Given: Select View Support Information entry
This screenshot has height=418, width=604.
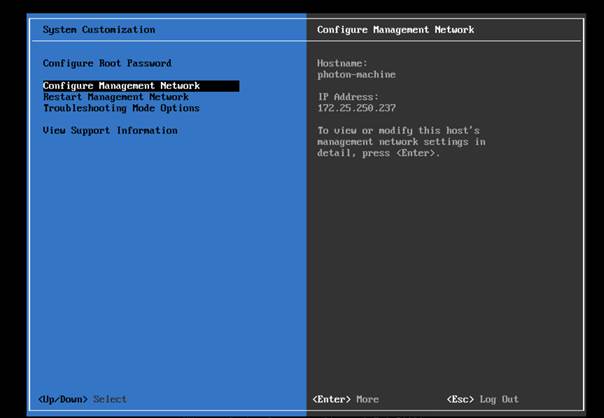Looking at the screenshot, I should tap(110, 131).
